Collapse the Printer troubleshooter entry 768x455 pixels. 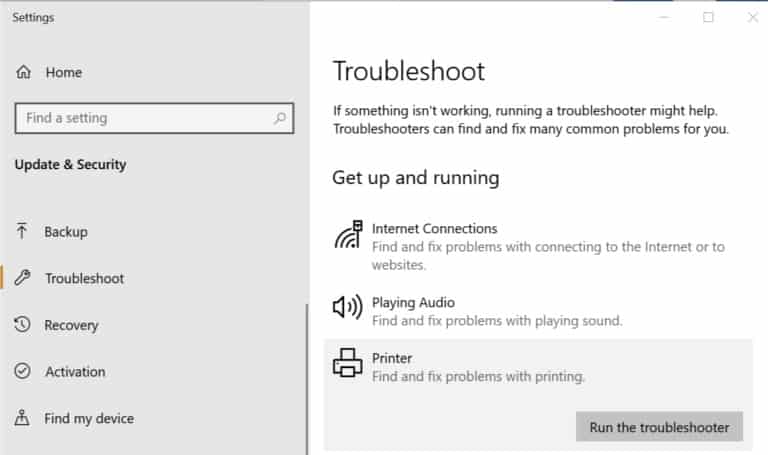[538, 367]
